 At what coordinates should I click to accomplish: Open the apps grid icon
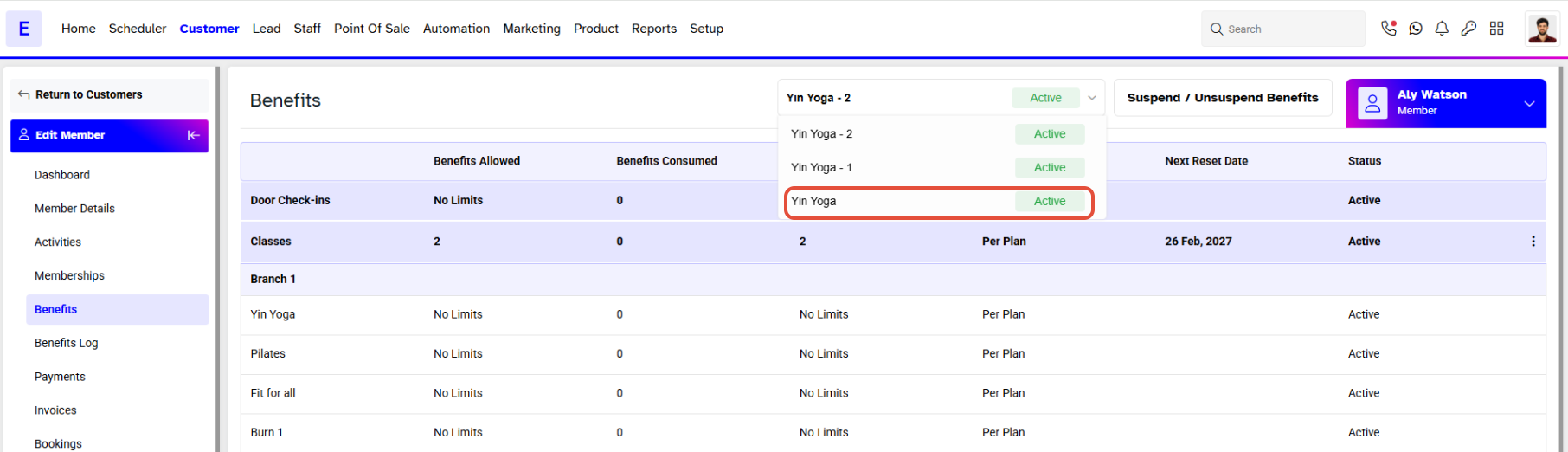[x=1496, y=29]
